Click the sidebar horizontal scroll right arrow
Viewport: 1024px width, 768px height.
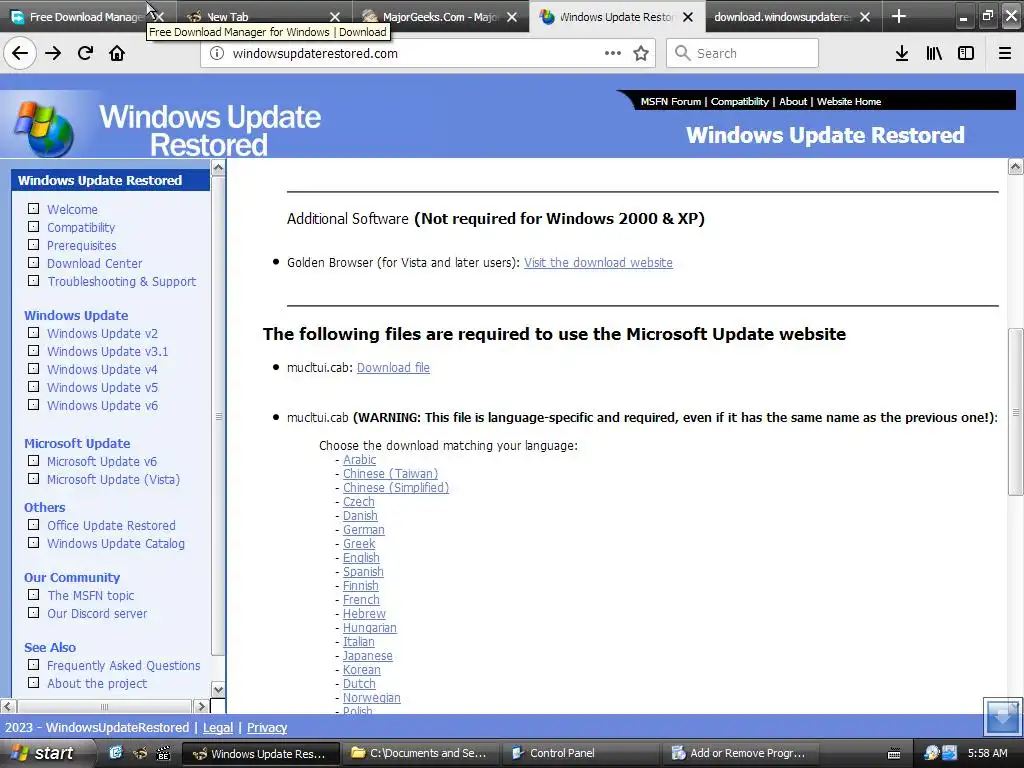201,706
